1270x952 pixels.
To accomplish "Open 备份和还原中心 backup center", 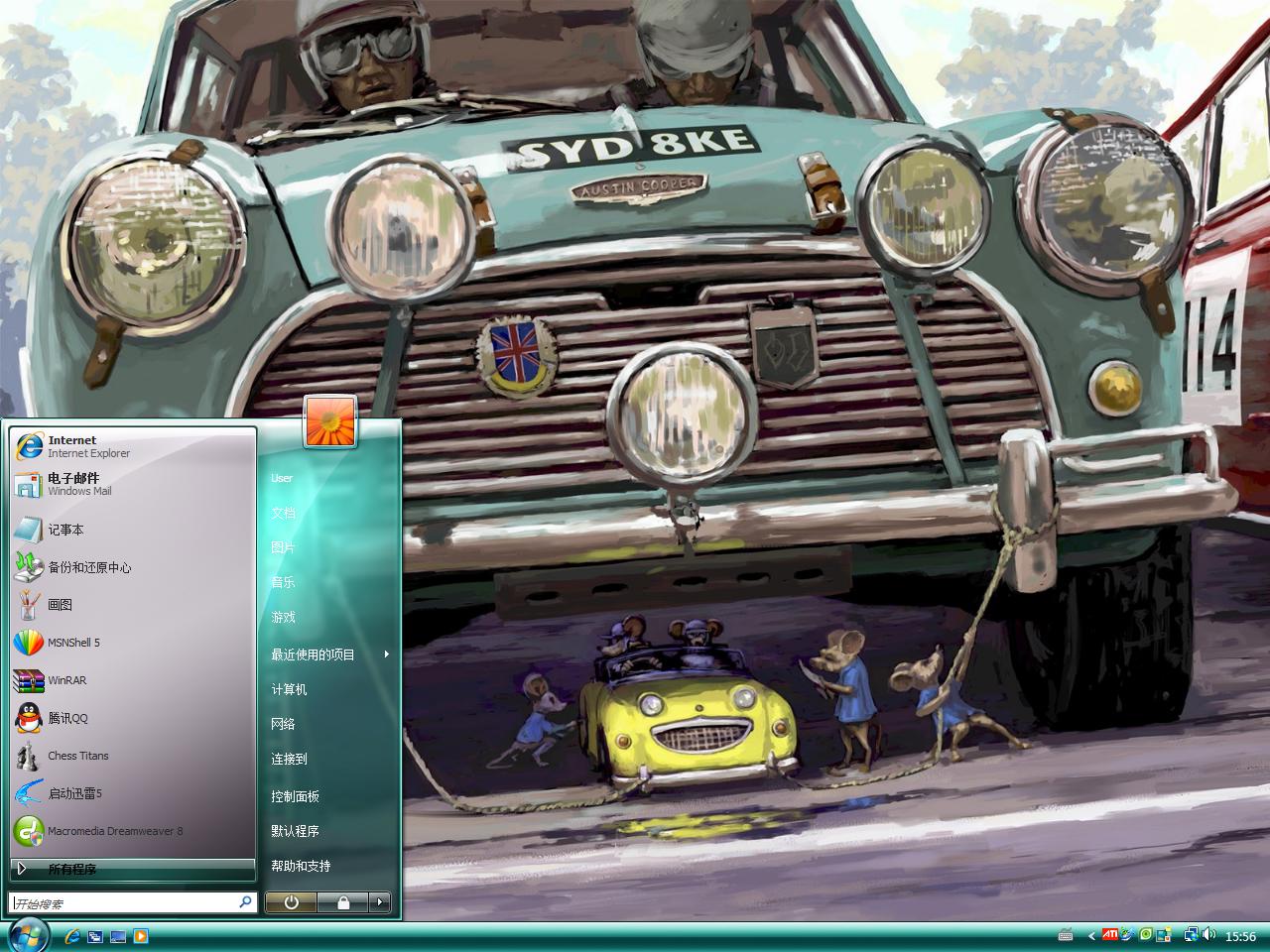I will point(133,567).
